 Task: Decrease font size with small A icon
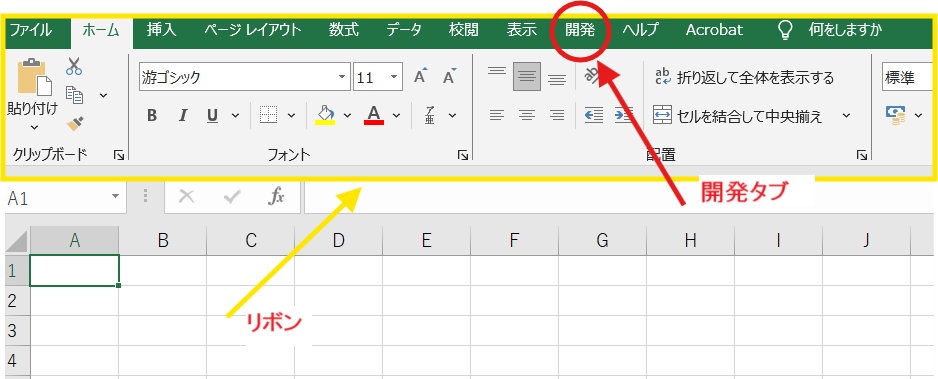pos(449,77)
